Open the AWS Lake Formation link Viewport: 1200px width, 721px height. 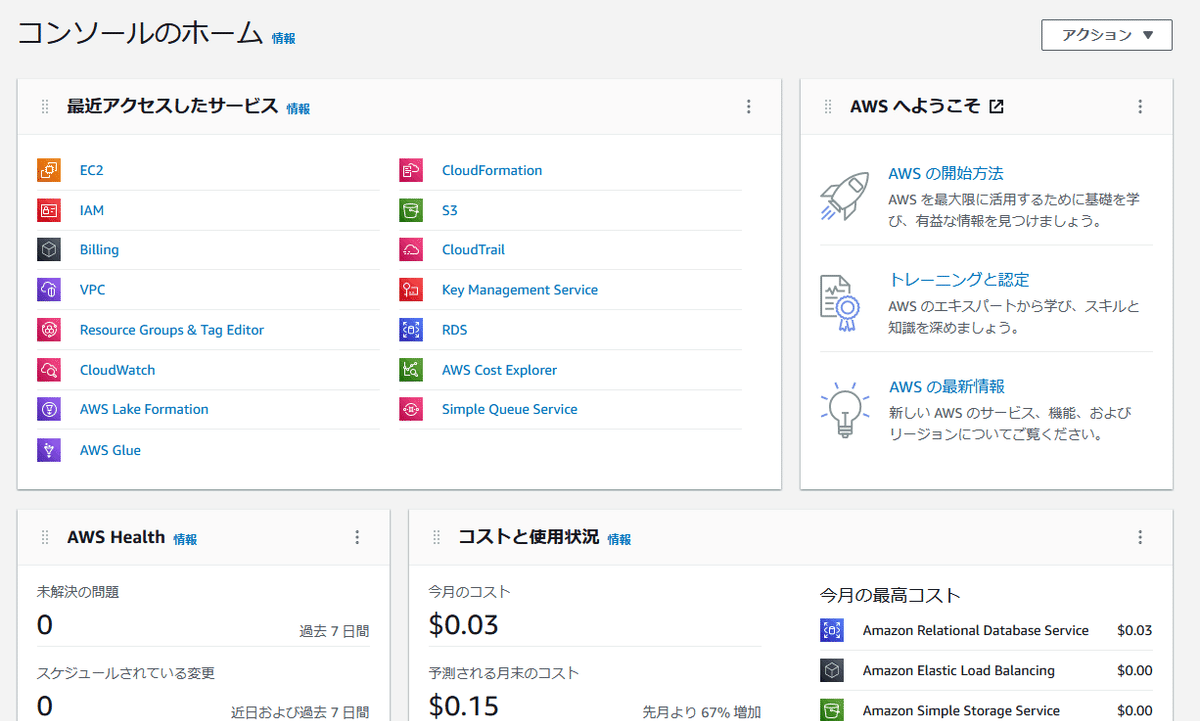[144, 409]
